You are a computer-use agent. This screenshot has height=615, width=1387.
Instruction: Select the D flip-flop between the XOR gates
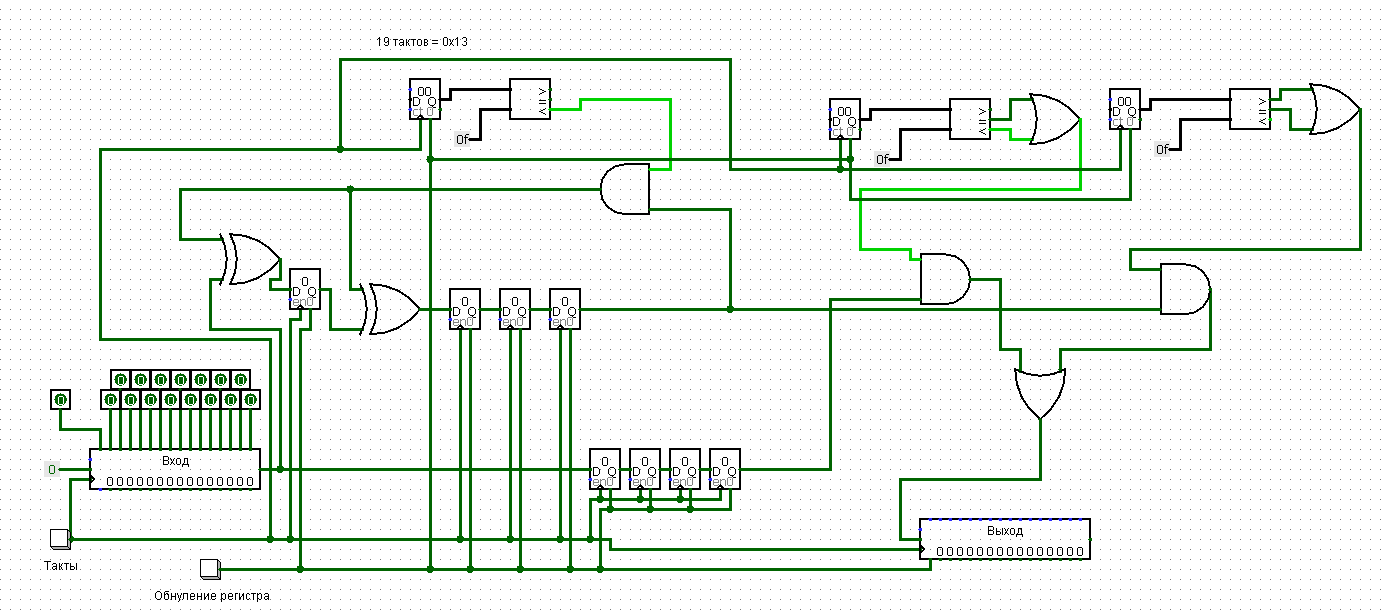305,289
